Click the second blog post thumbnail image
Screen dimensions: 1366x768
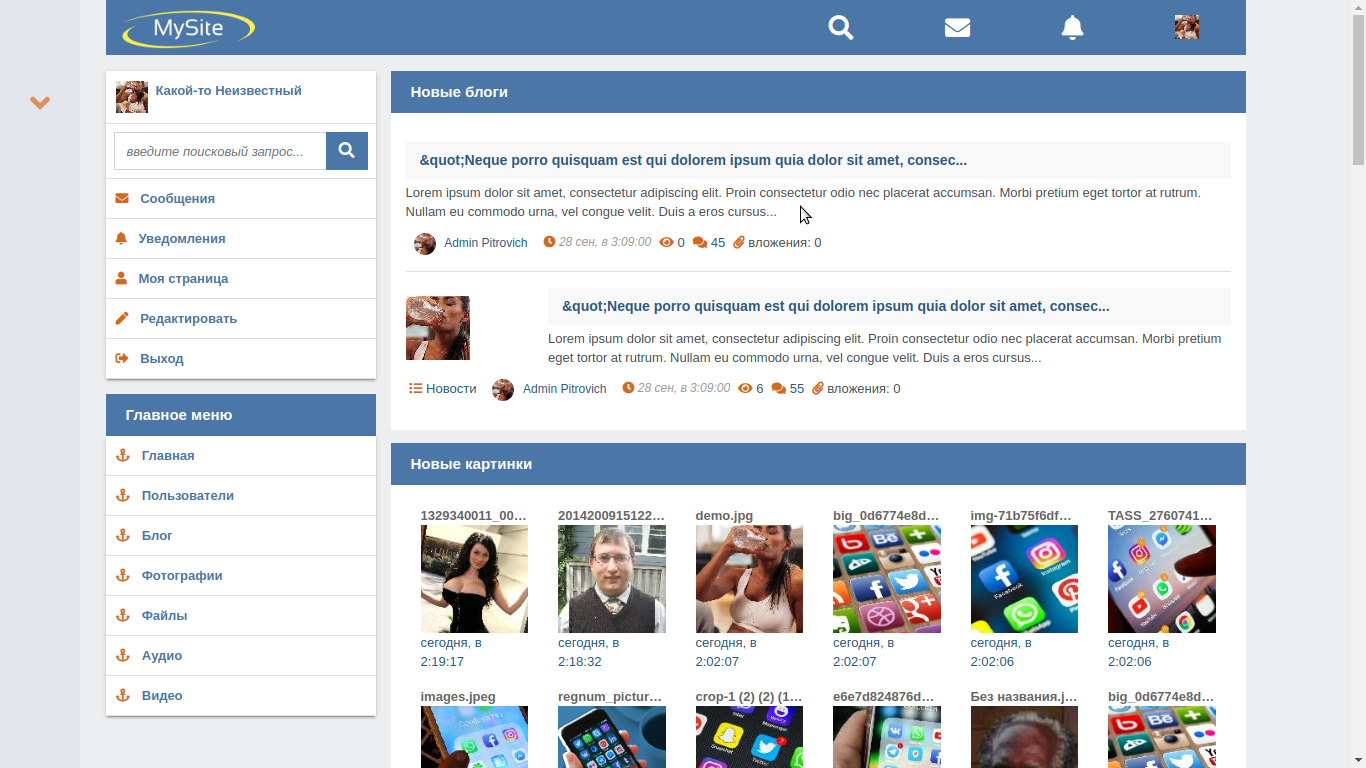click(x=438, y=328)
